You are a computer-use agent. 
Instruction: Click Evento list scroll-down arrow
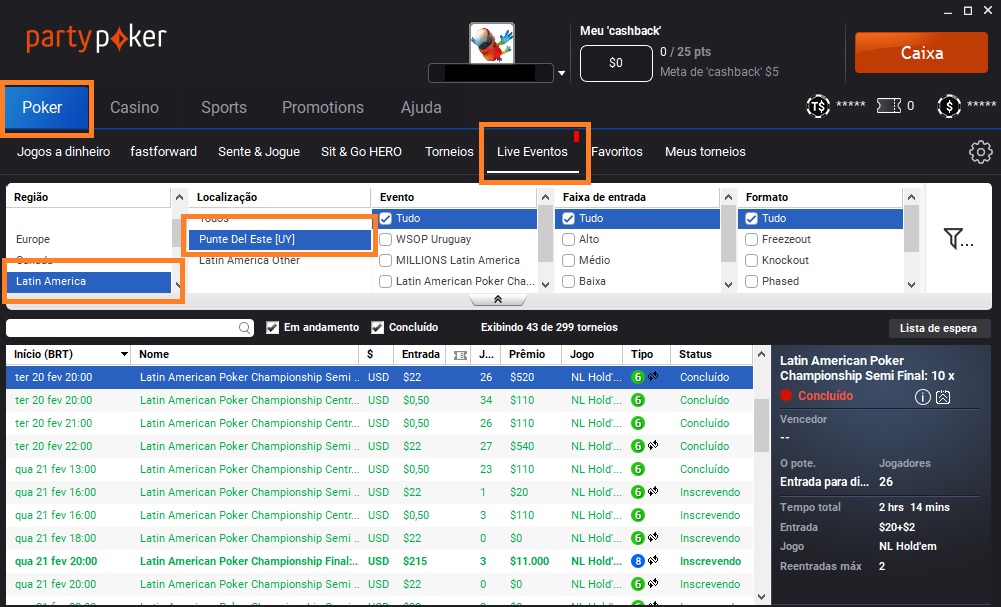545,285
